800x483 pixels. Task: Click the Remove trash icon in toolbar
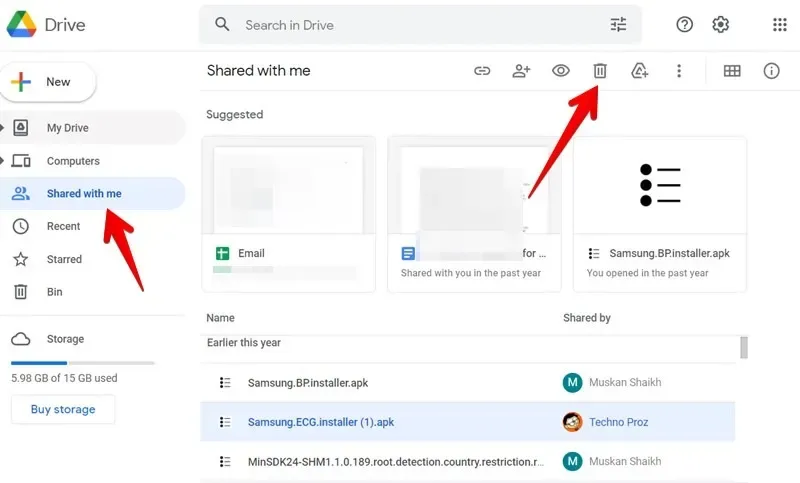coord(600,71)
